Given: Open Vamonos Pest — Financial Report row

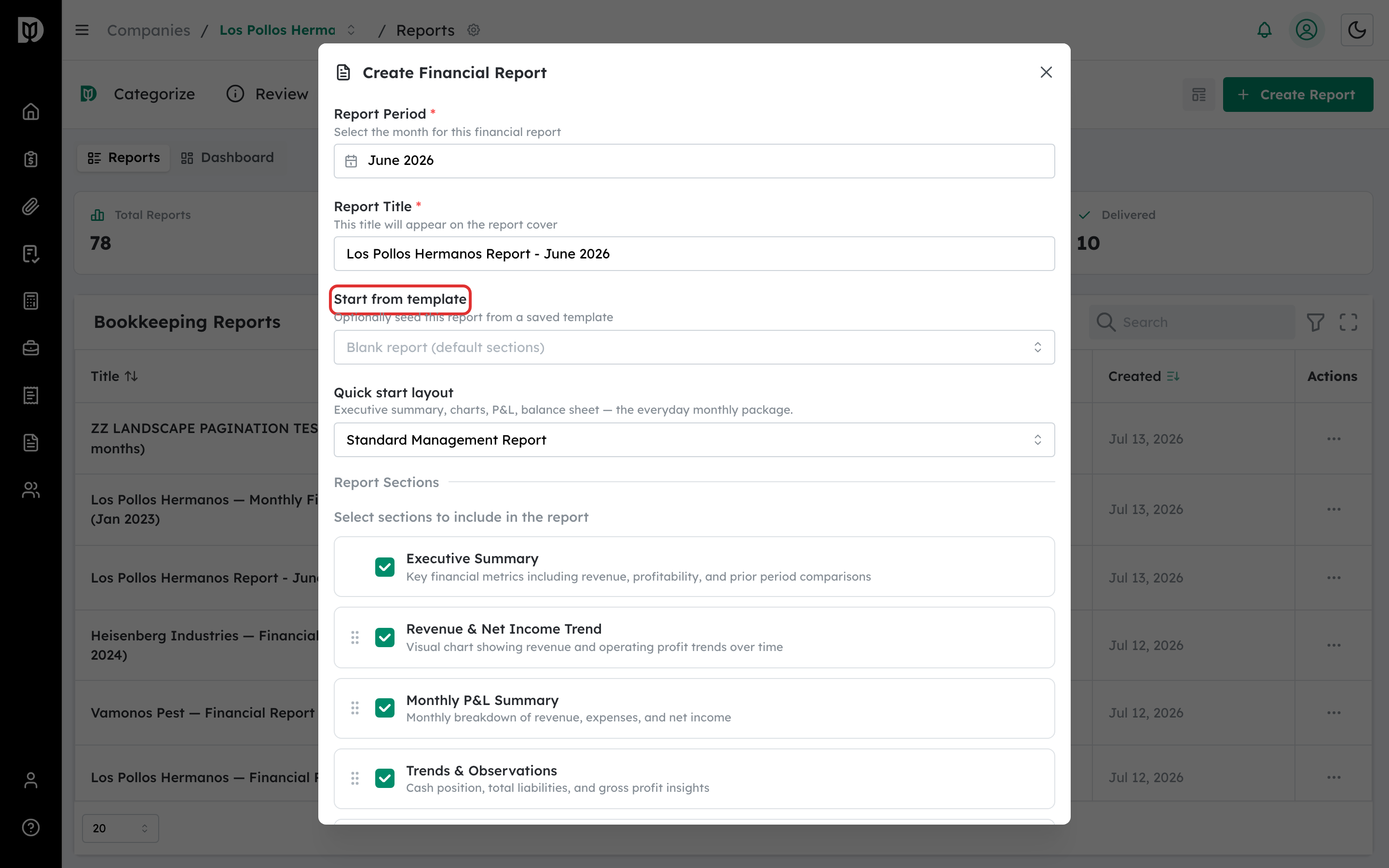Looking at the screenshot, I should coord(203,713).
